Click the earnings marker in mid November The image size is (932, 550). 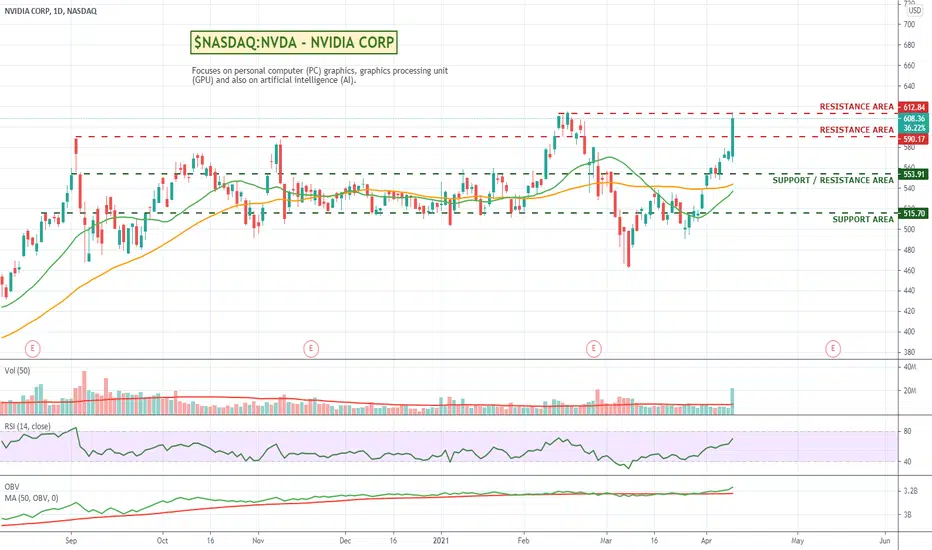tap(310, 348)
